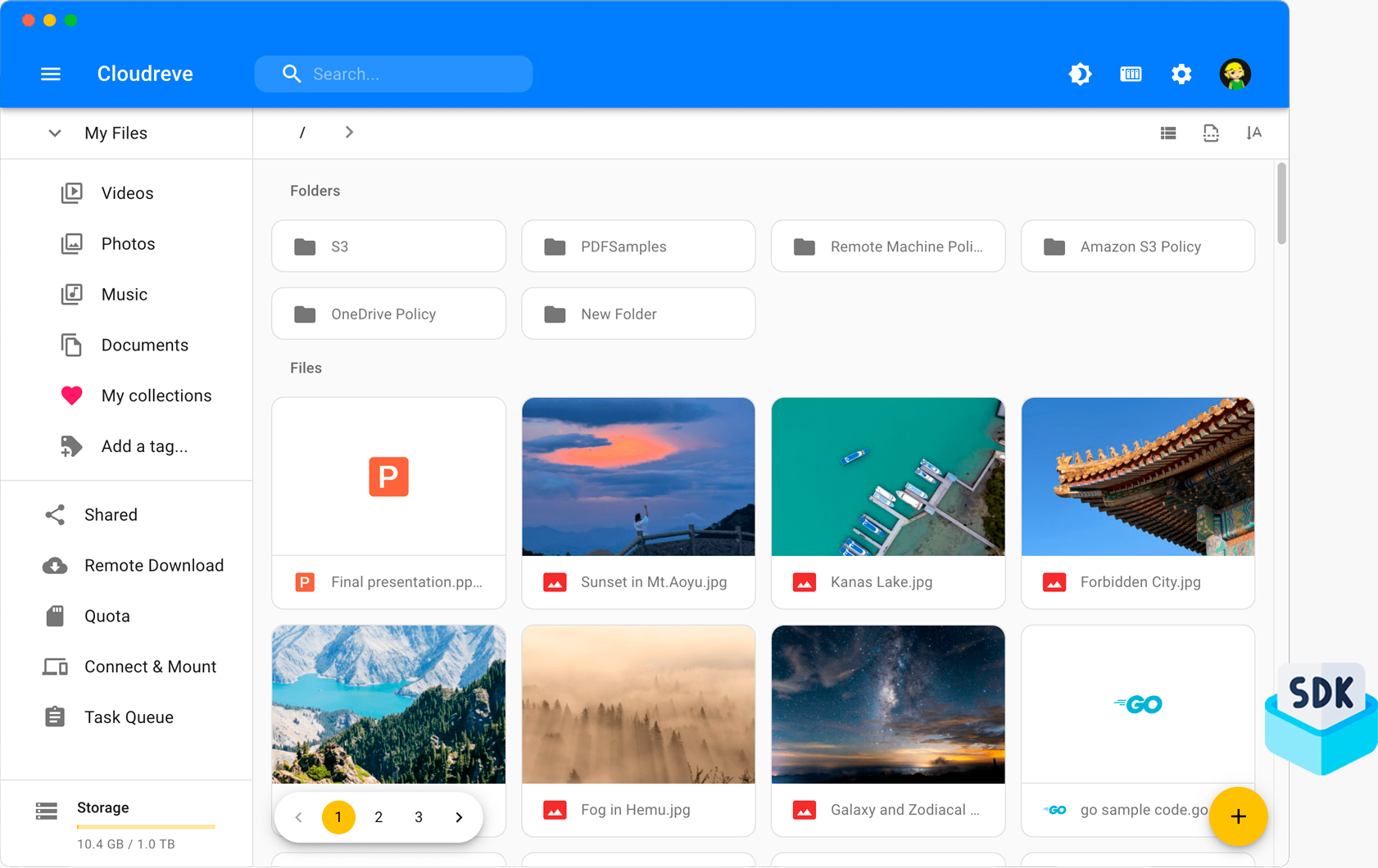
Task: Open settings gear icon
Action: tap(1181, 74)
